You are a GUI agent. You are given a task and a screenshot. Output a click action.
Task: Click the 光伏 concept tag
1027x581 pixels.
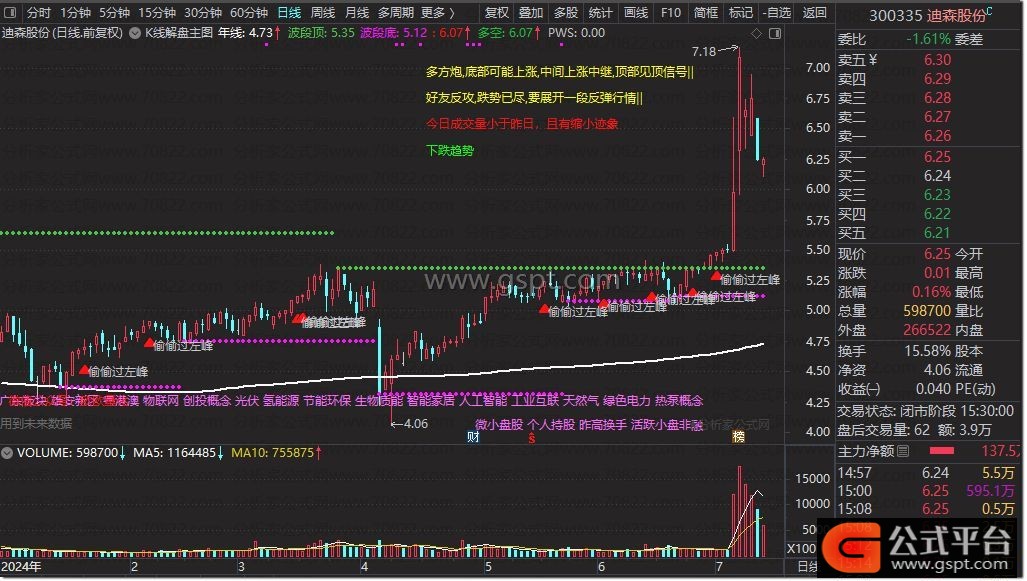click(x=246, y=400)
